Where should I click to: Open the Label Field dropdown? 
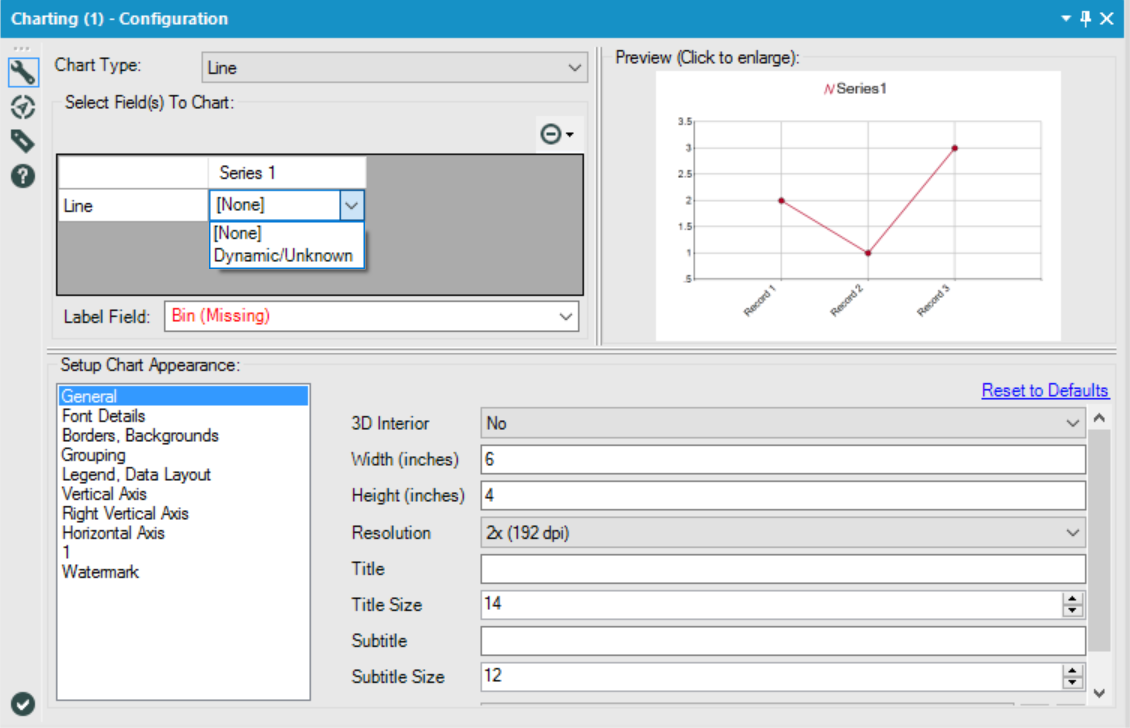pos(370,316)
